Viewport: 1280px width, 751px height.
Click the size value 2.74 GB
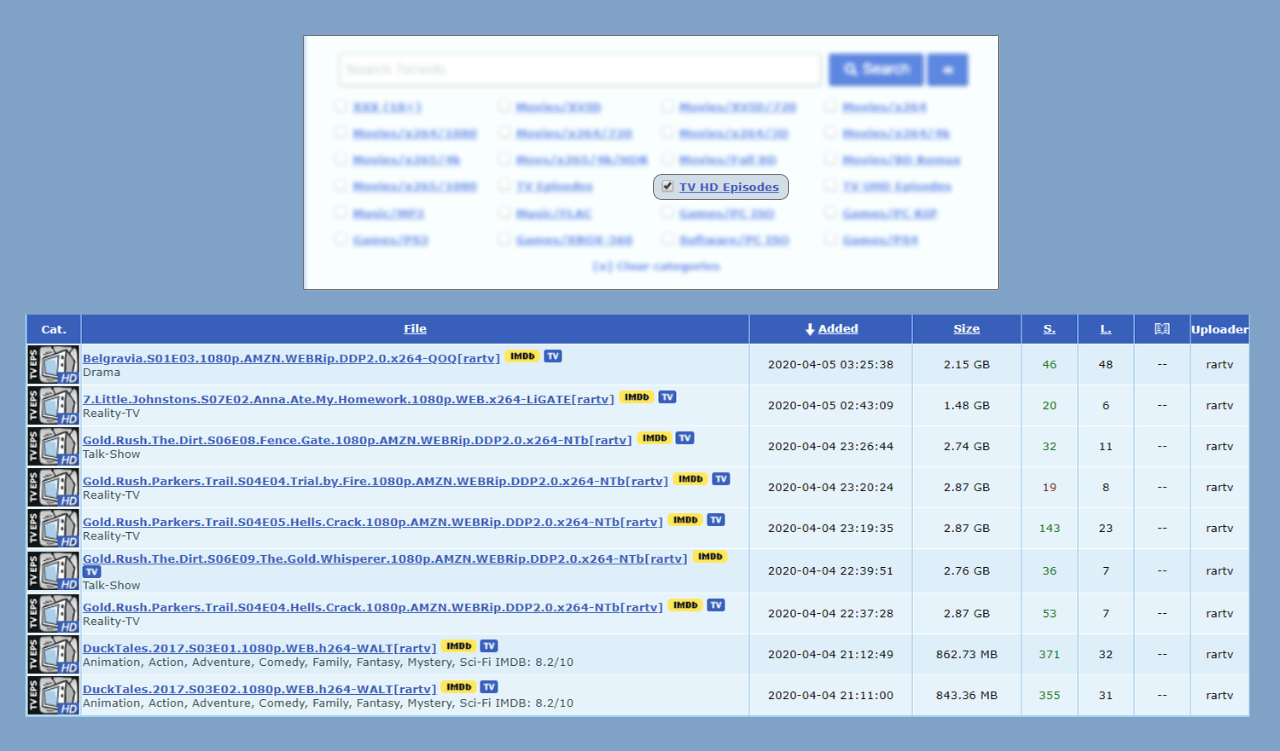(966, 446)
